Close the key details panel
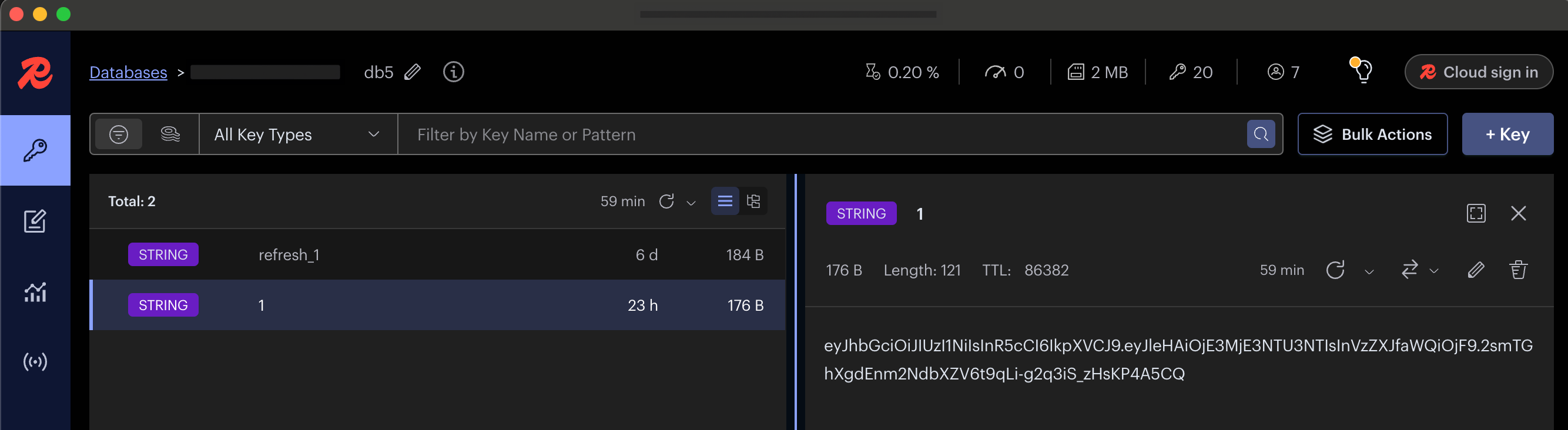Screen dimensions: 1568x430 (x=1519, y=213)
